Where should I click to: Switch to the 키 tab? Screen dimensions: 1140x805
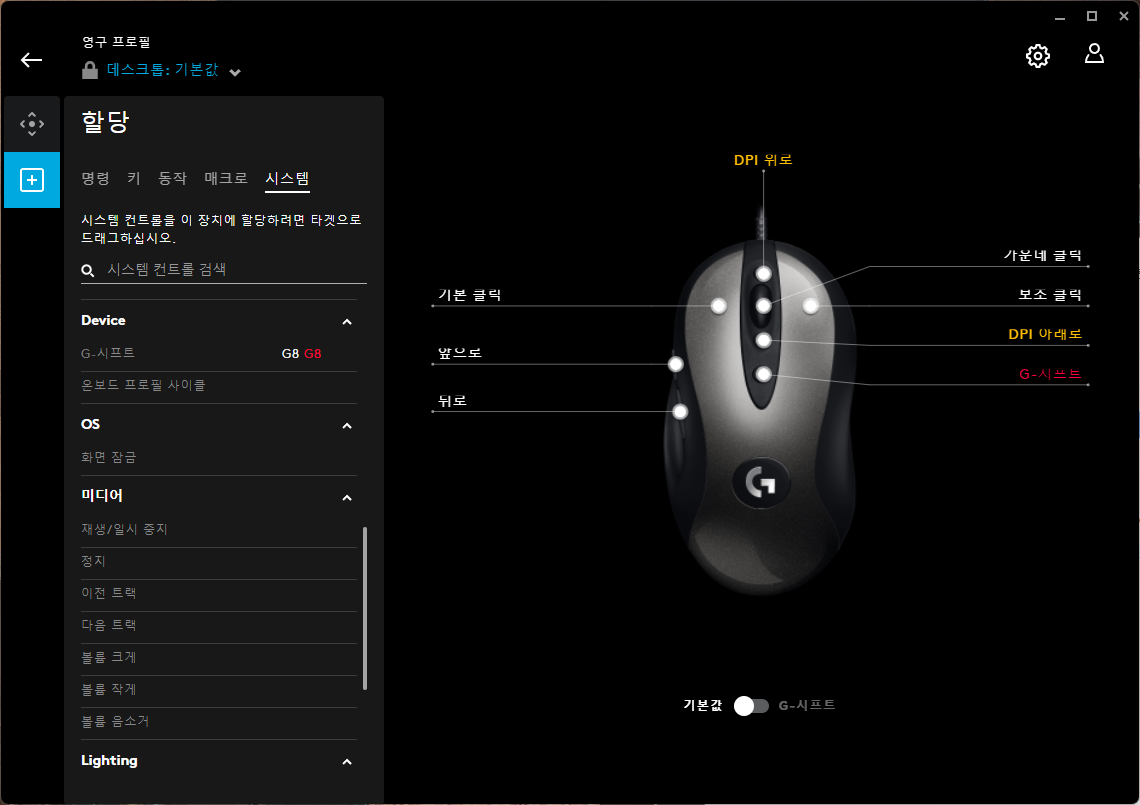tap(134, 178)
